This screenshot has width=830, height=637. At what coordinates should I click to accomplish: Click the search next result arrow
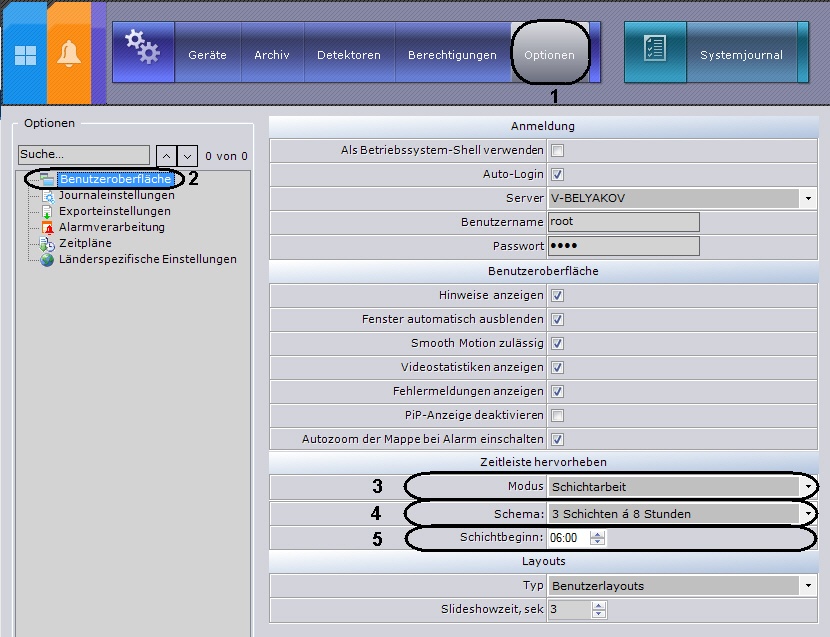[187, 156]
